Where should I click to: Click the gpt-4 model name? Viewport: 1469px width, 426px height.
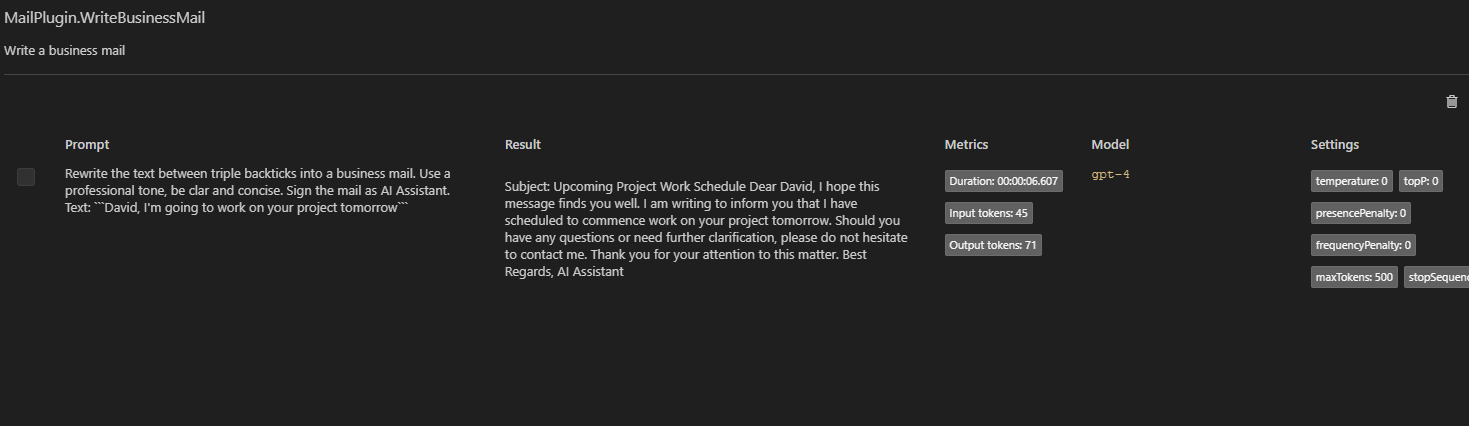point(1110,175)
